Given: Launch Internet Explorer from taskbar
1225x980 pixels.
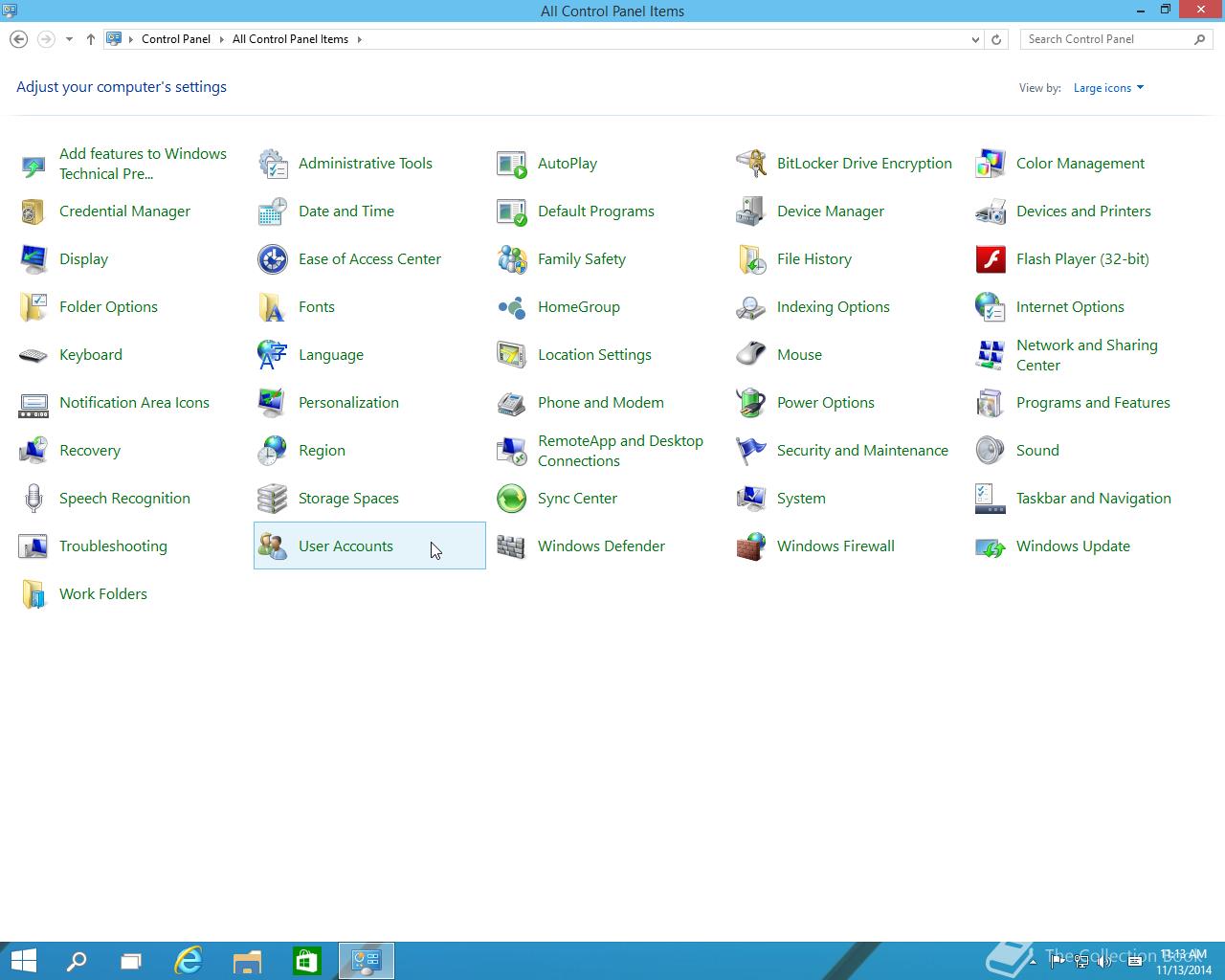Looking at the screenshot, I should [x=189, y=961].
